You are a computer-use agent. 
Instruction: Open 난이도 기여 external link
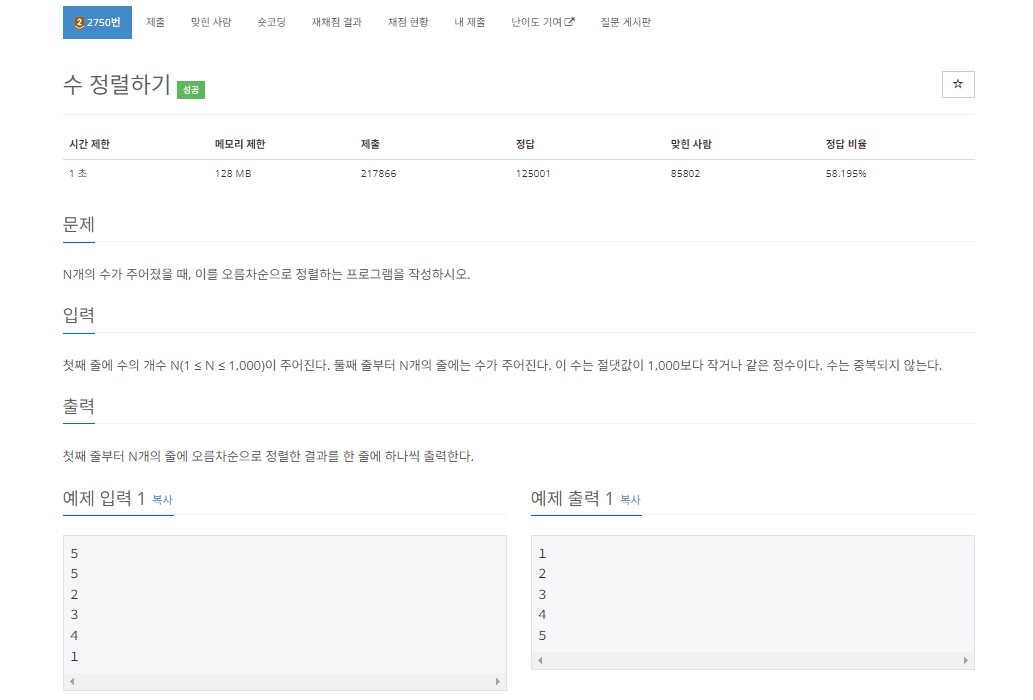point(543,22)
